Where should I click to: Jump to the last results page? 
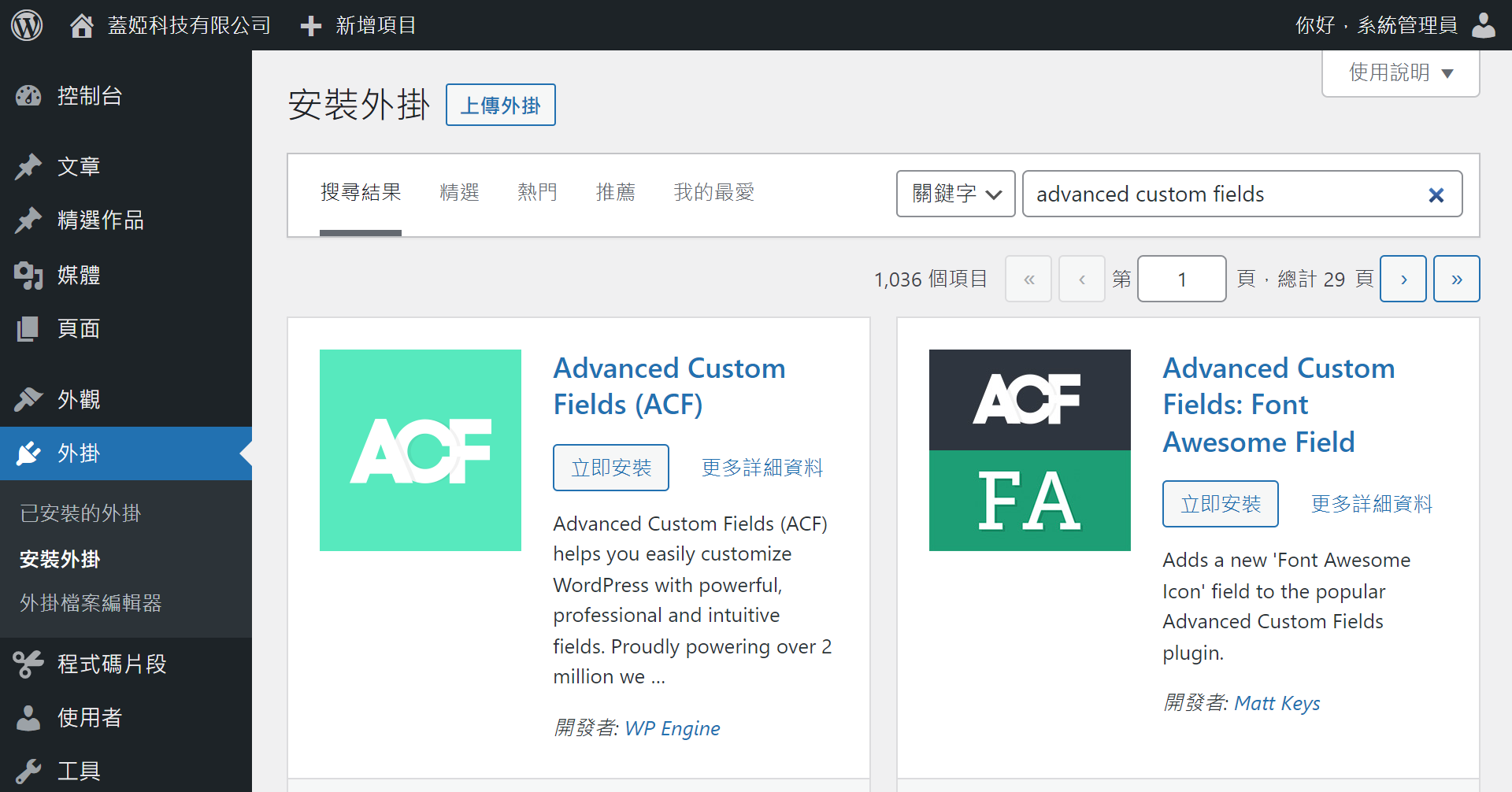pos(1457,279)
